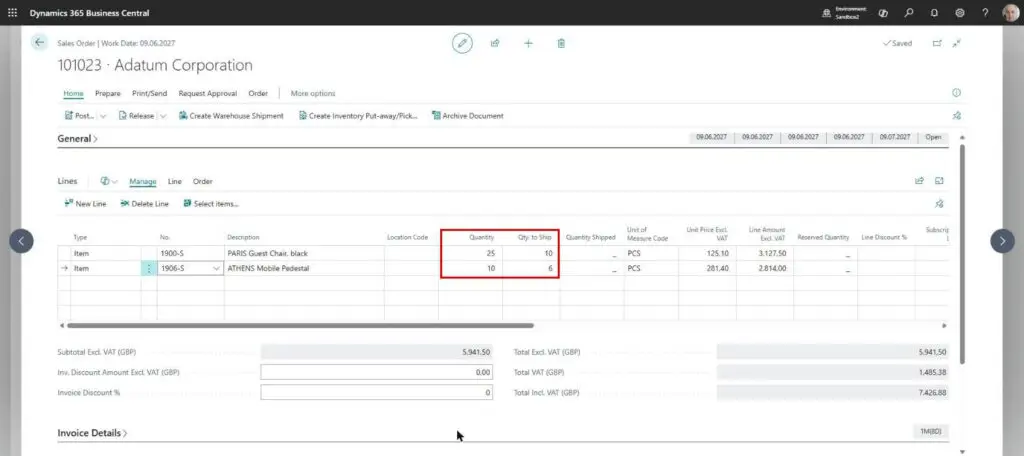Open the Copilot dropdown in Lines
Screen dimensions: 1024x456
109,181
